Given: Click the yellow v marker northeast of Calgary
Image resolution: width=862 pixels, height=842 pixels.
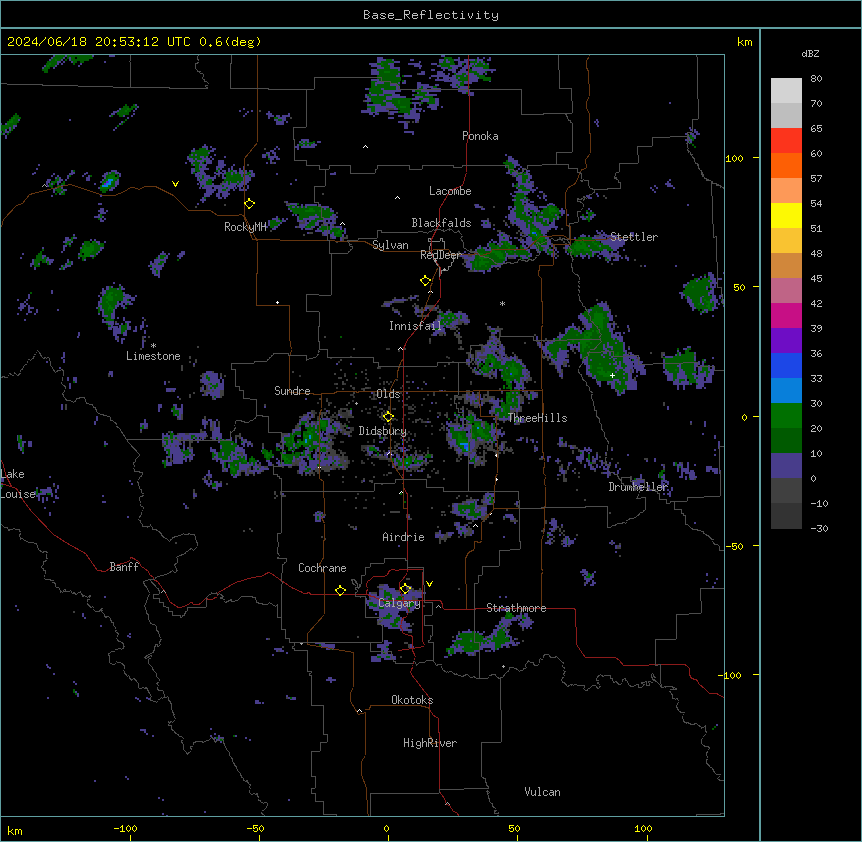Looking at the screenshot, I should [429, 584].
